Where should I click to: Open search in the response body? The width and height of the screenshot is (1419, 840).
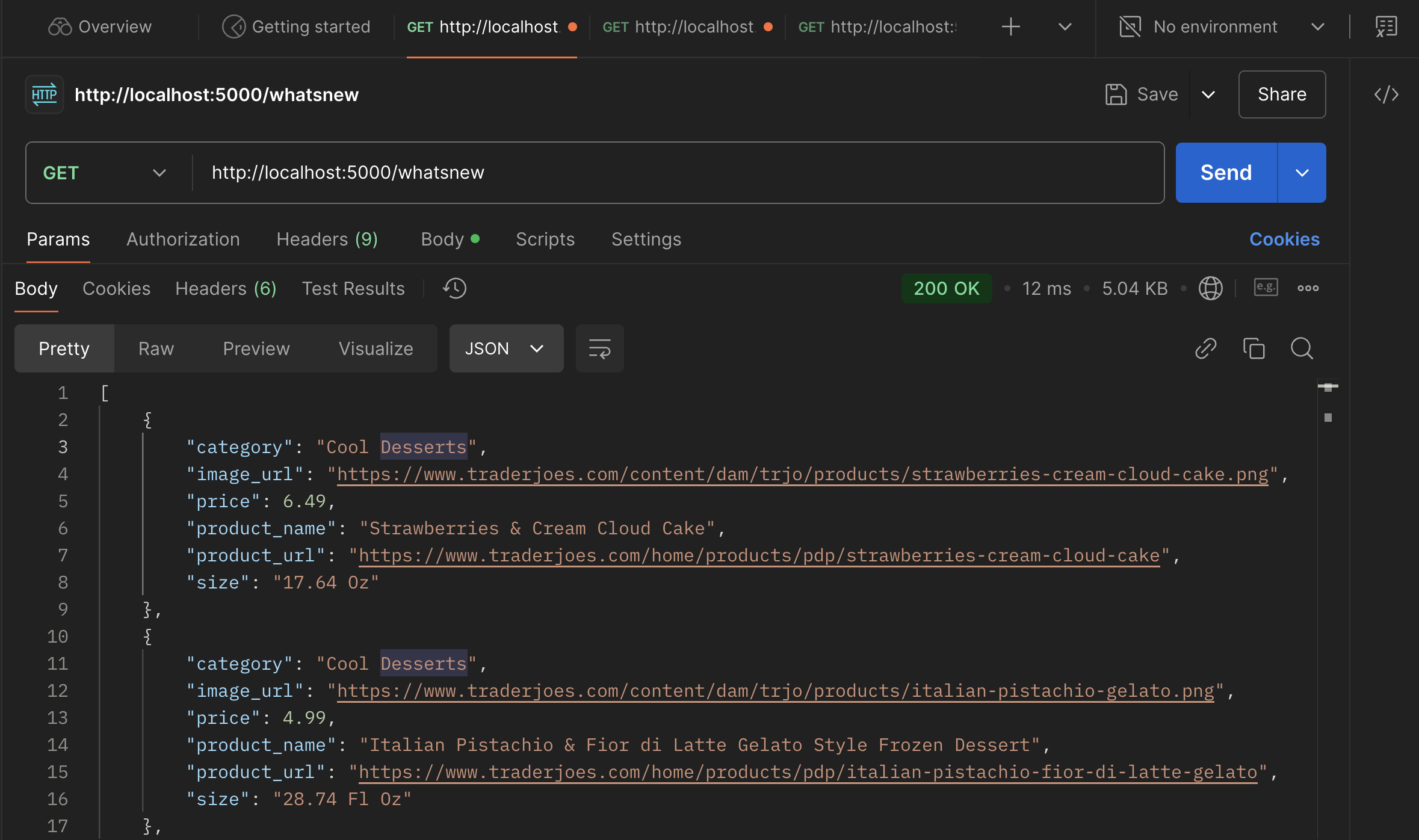[x=1302, y=348]
